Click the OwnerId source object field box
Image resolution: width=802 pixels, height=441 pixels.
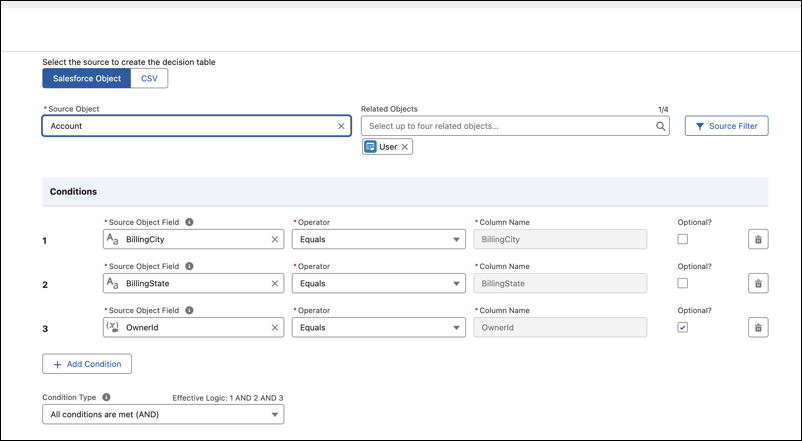click(193, 327)
